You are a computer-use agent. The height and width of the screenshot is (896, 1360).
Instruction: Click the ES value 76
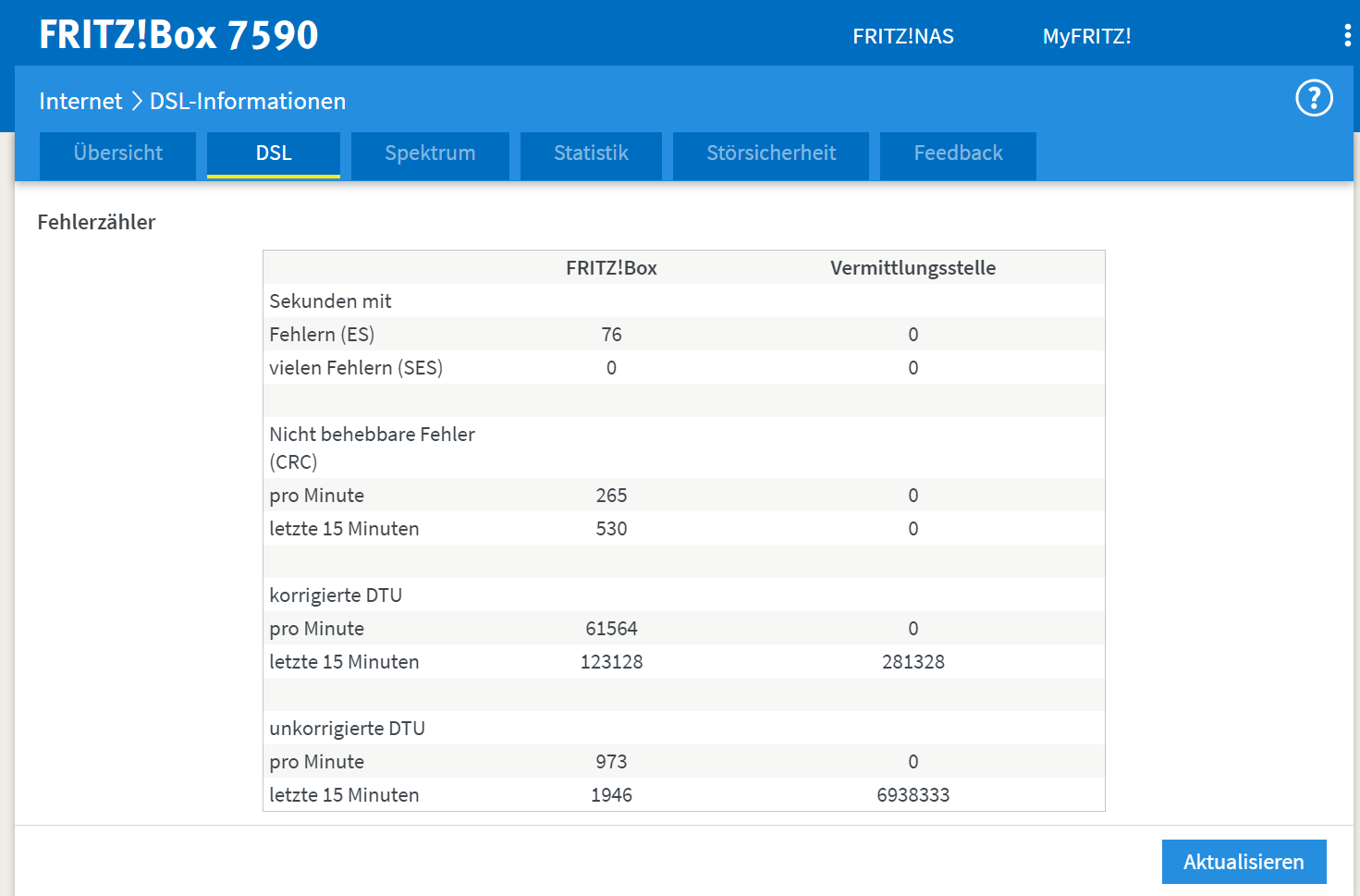[611, 335]
